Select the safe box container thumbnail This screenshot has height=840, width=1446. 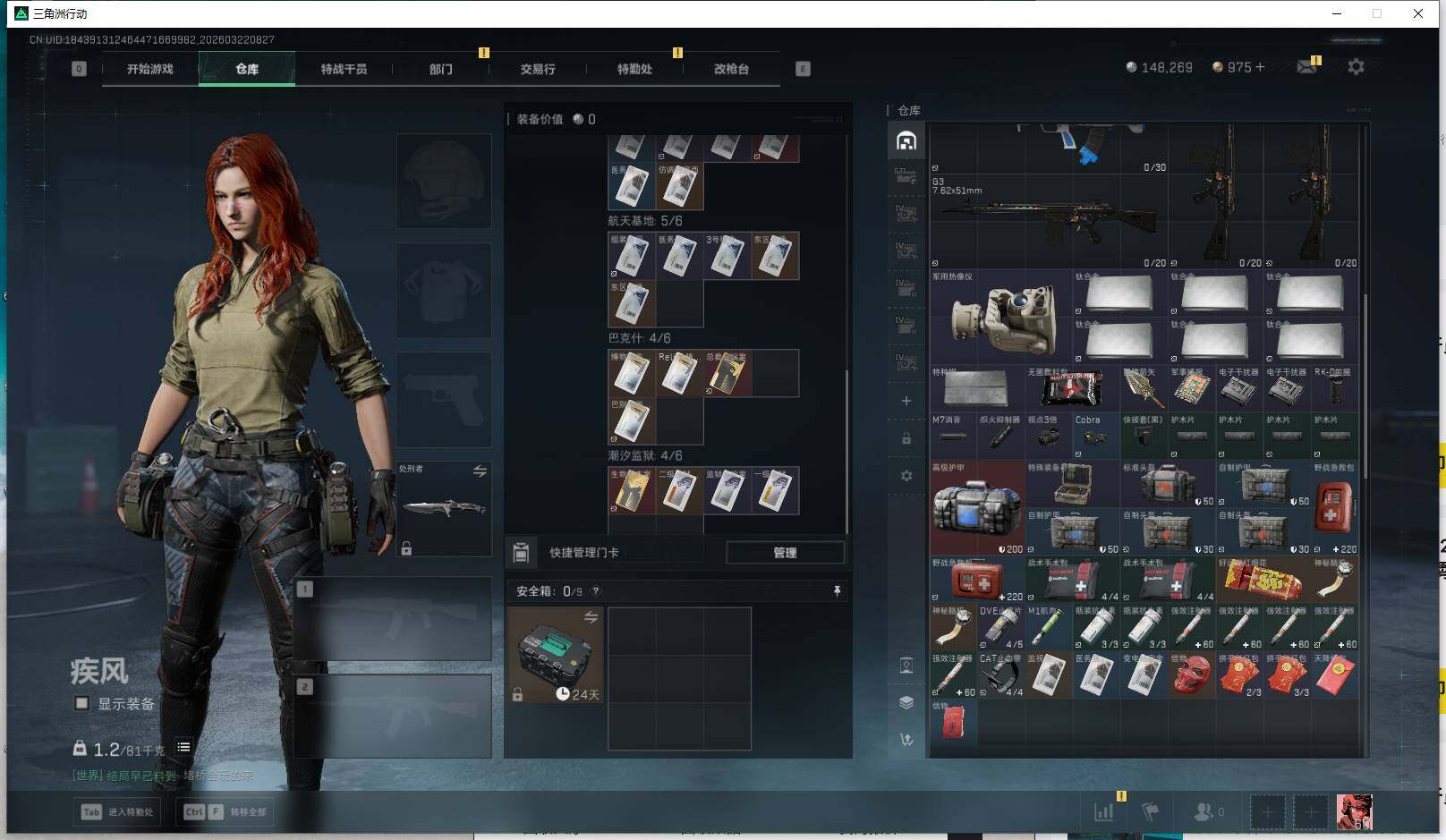556,655
